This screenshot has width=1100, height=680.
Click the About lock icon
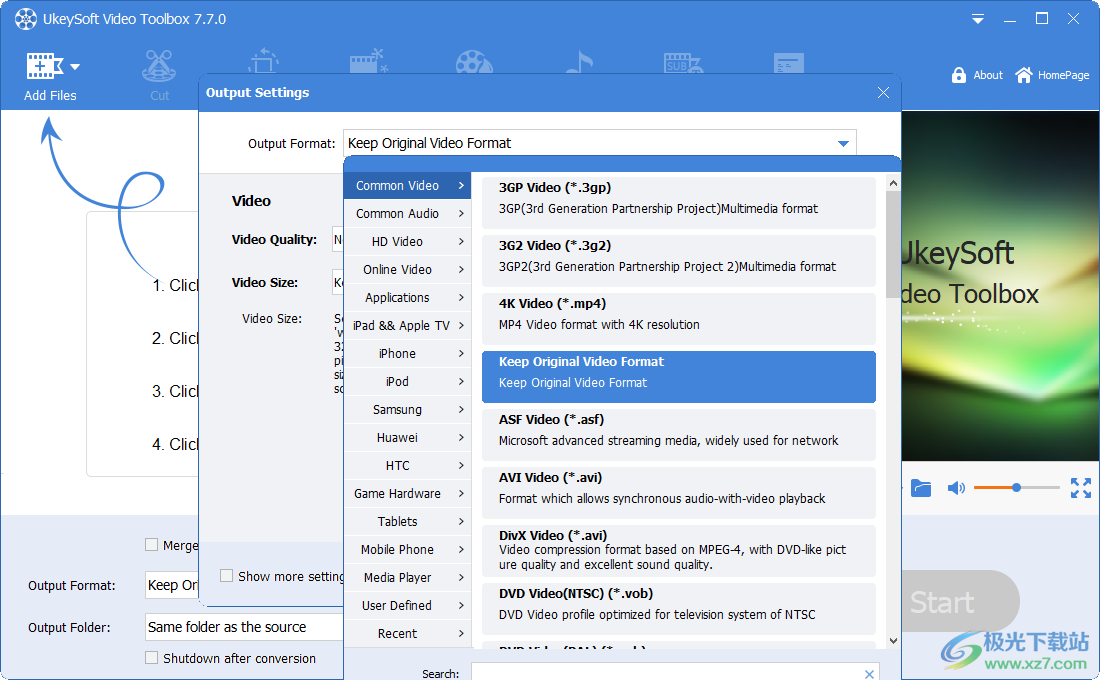tap(959, 75)
